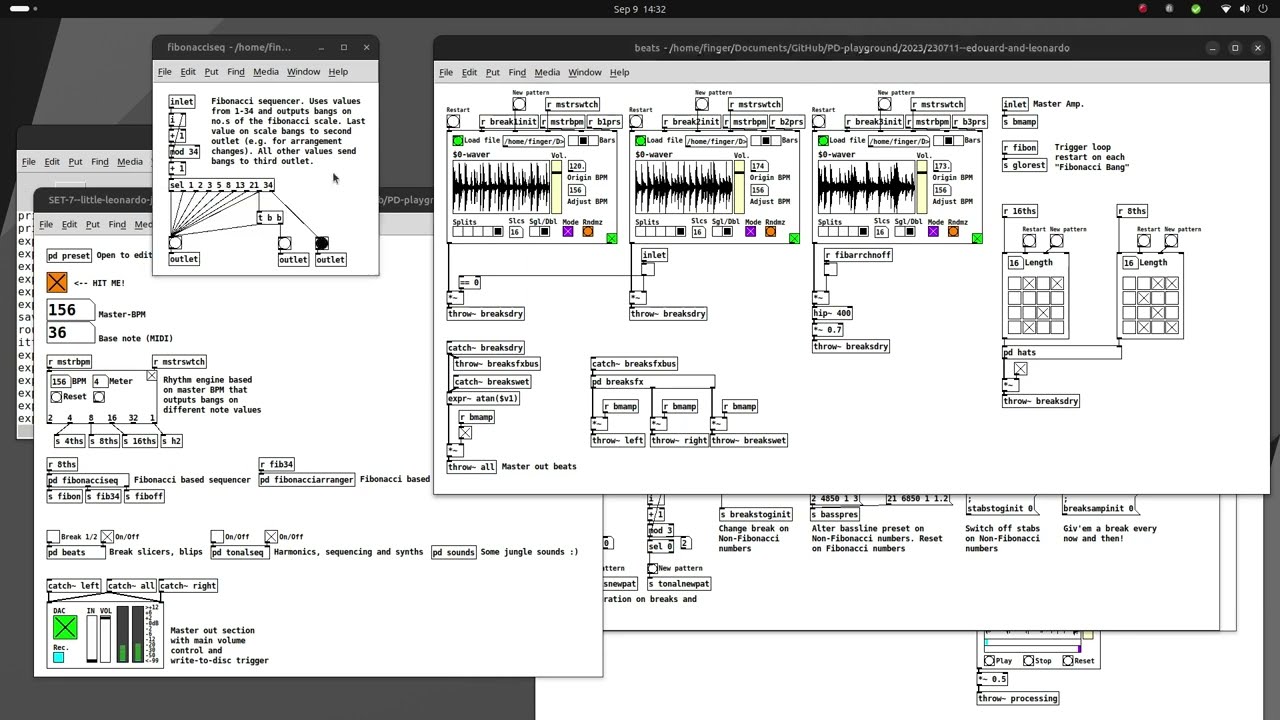The image size is (1280, 720).
Task: Click the hip~ 400 object
Action: pos(832,313)
